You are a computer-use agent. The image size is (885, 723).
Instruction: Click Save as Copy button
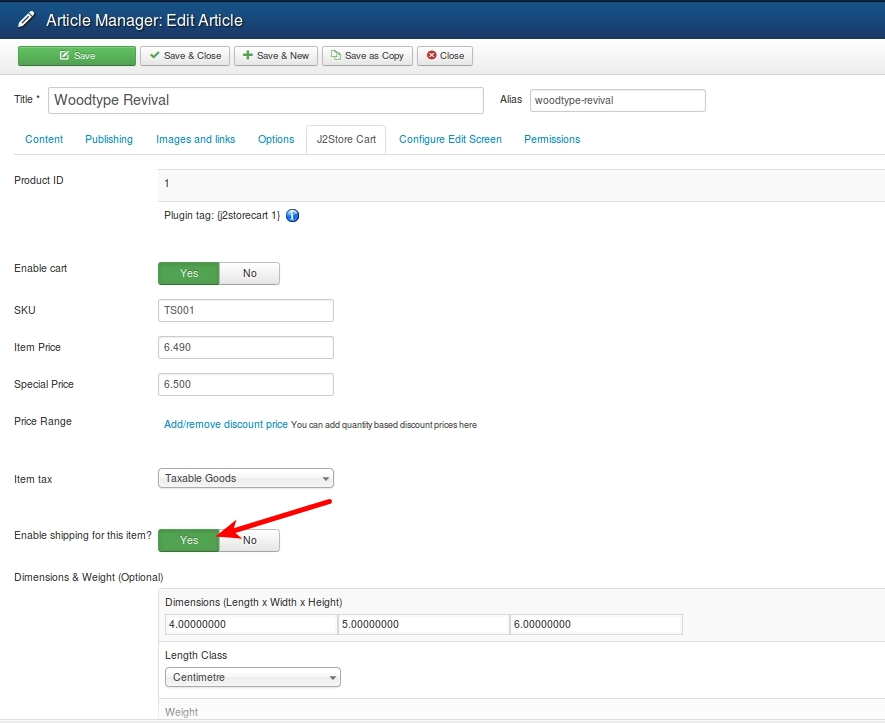(x=367, y=56)
